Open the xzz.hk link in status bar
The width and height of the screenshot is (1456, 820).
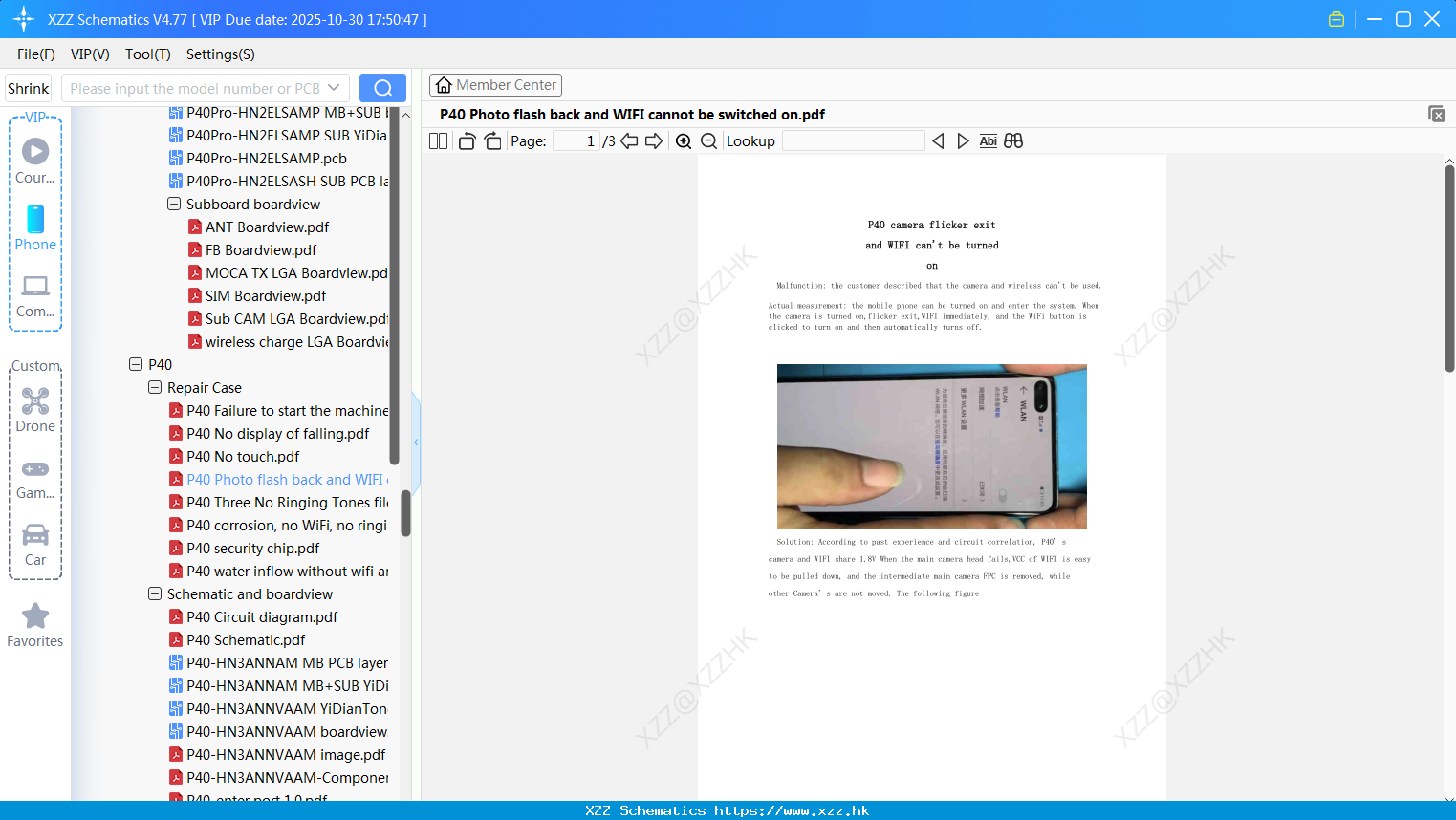792,810
